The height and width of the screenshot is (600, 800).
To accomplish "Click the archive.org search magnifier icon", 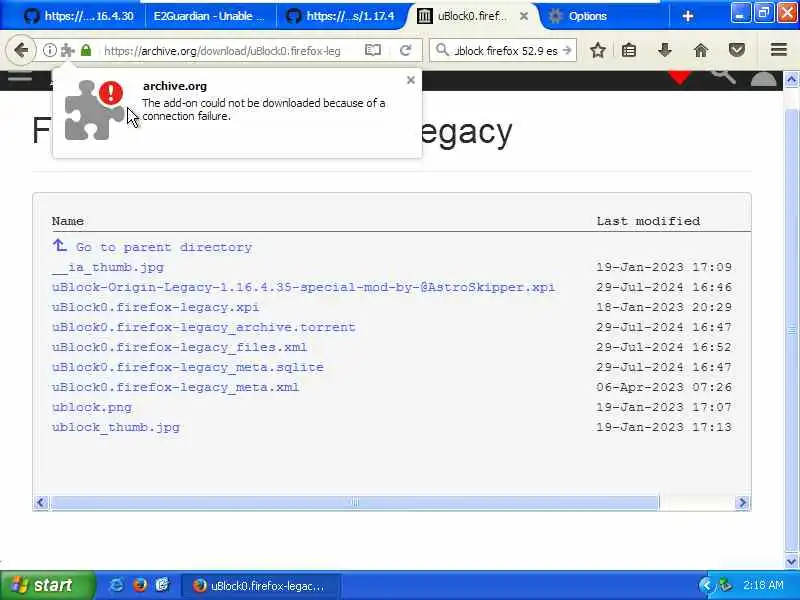I will coord(723,77).
